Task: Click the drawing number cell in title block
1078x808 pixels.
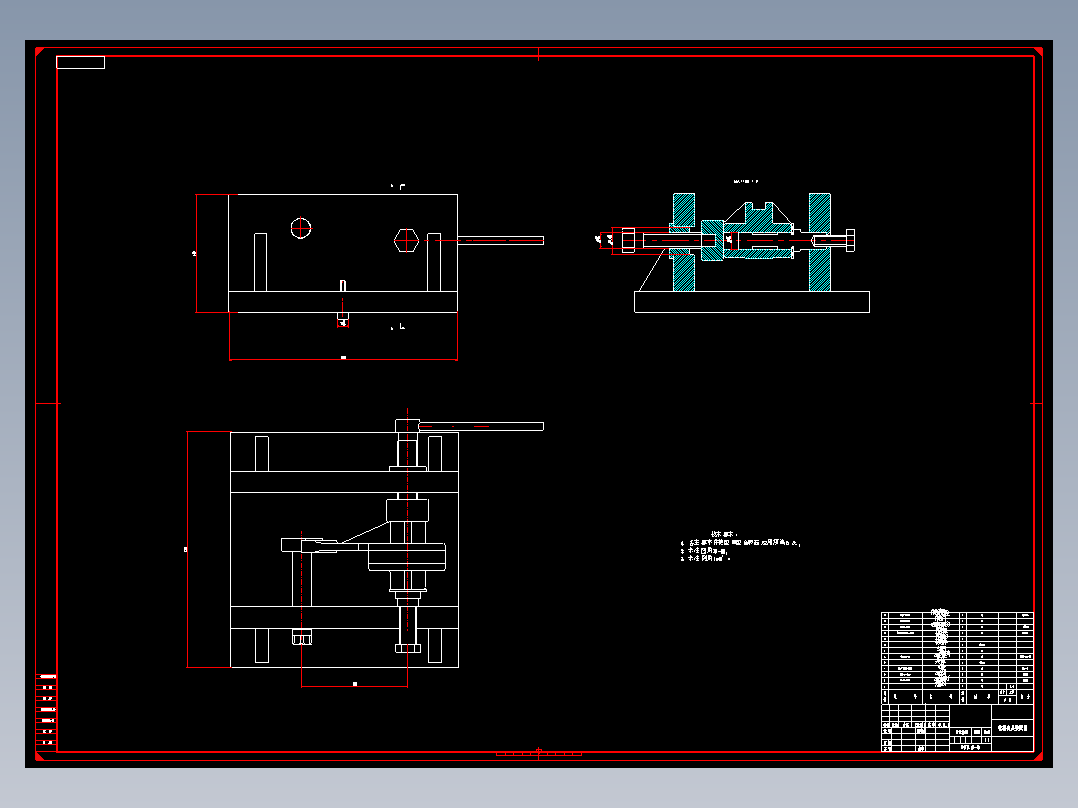Action: [x=970, y=746]
